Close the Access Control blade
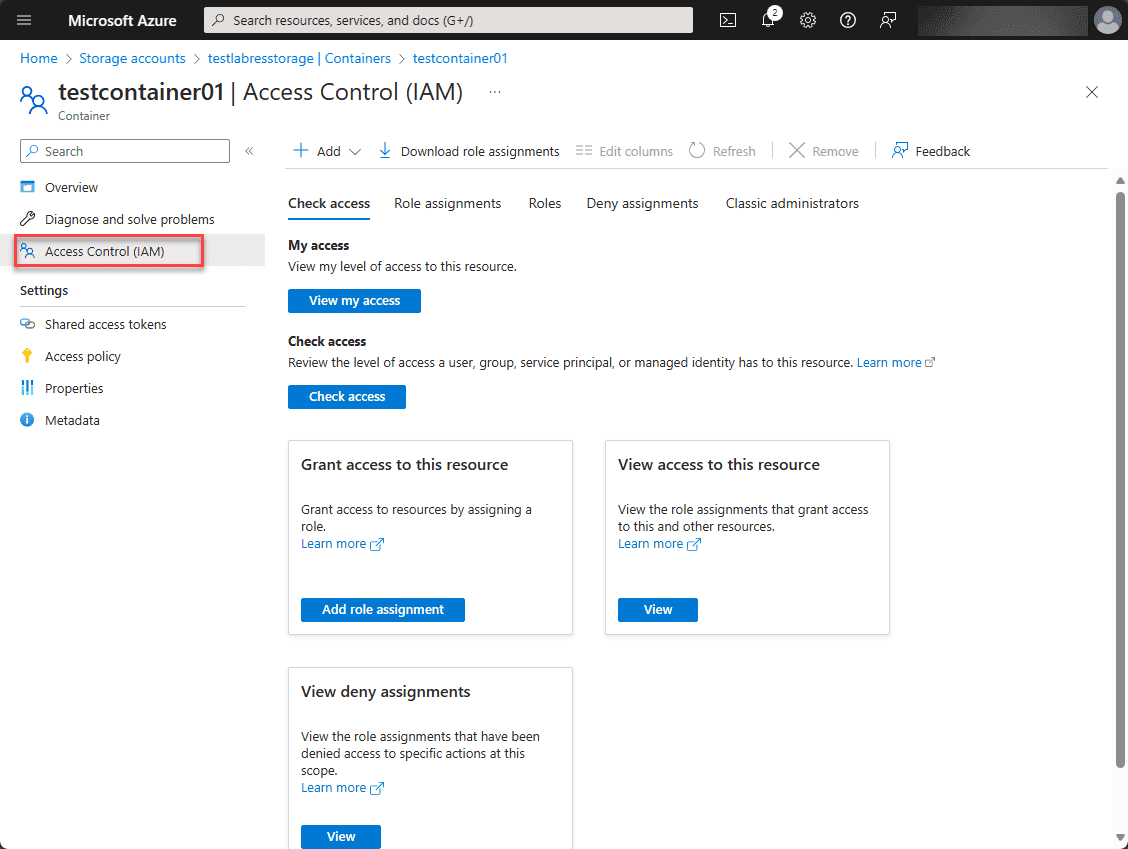Viewport: 1128px width, 849px height. click(1092, 92)
